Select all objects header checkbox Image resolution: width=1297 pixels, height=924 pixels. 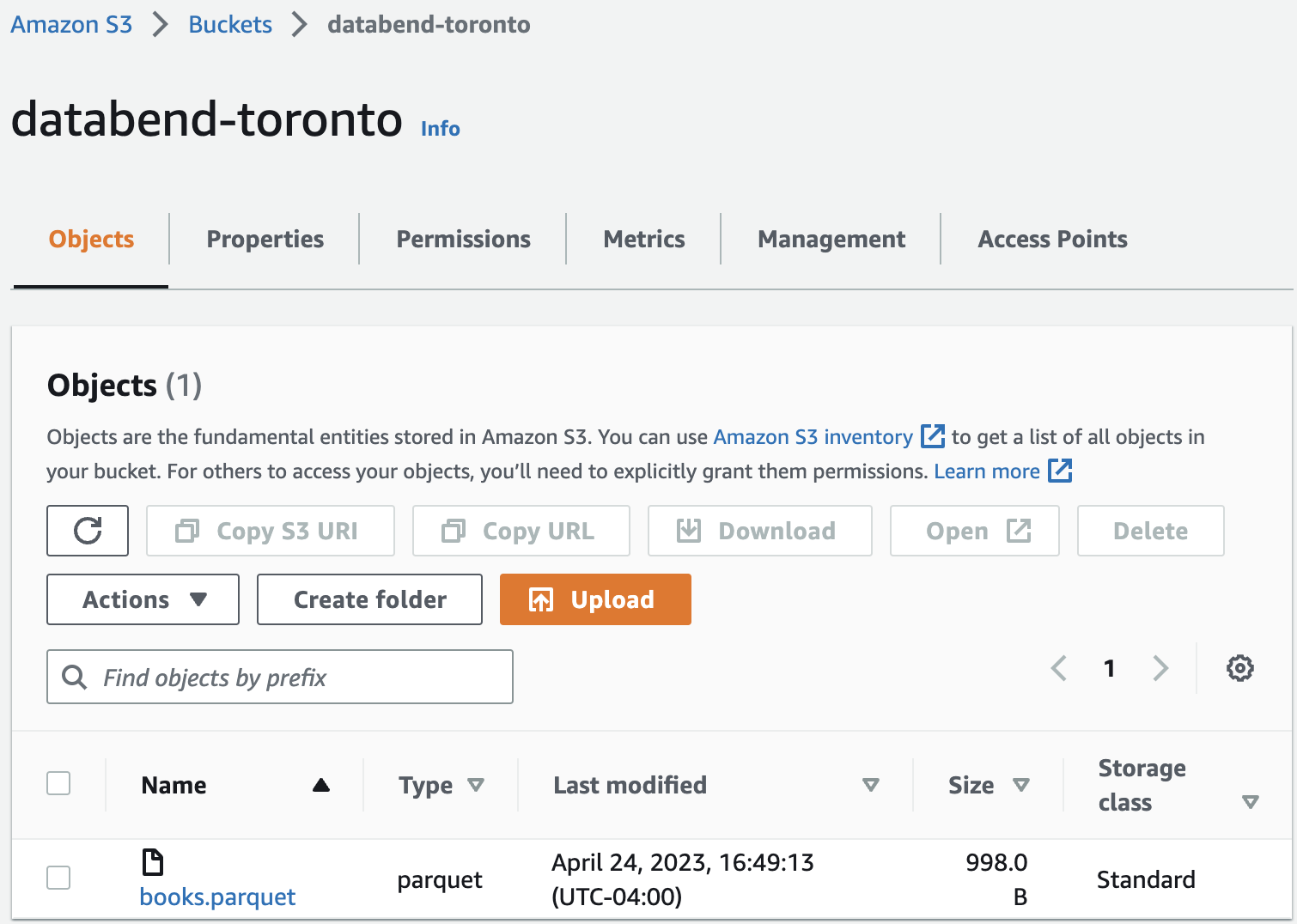pyautogui.click(x=58, y=783)
